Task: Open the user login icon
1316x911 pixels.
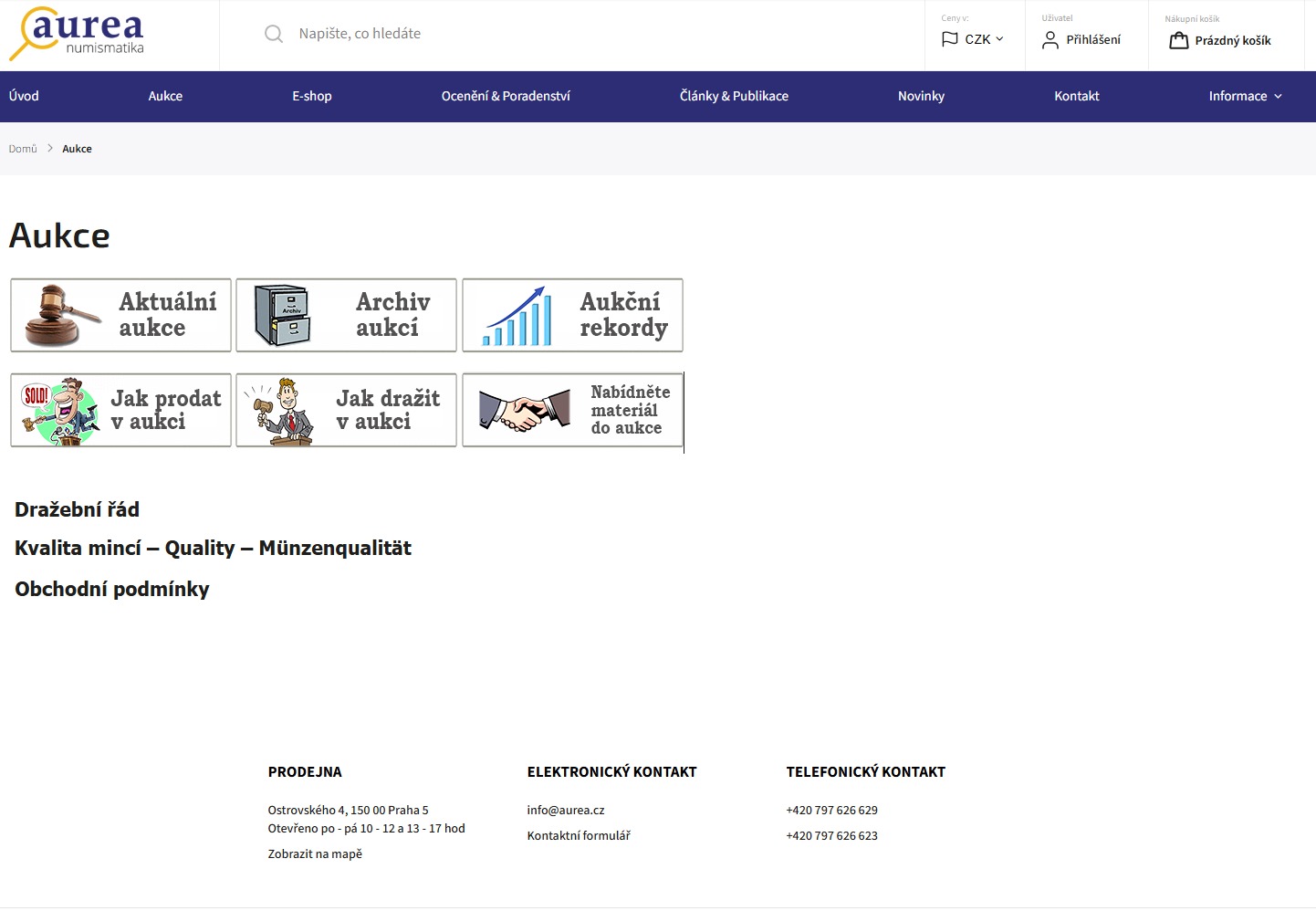Action: pyautogui.click(x=1050, y=40)
